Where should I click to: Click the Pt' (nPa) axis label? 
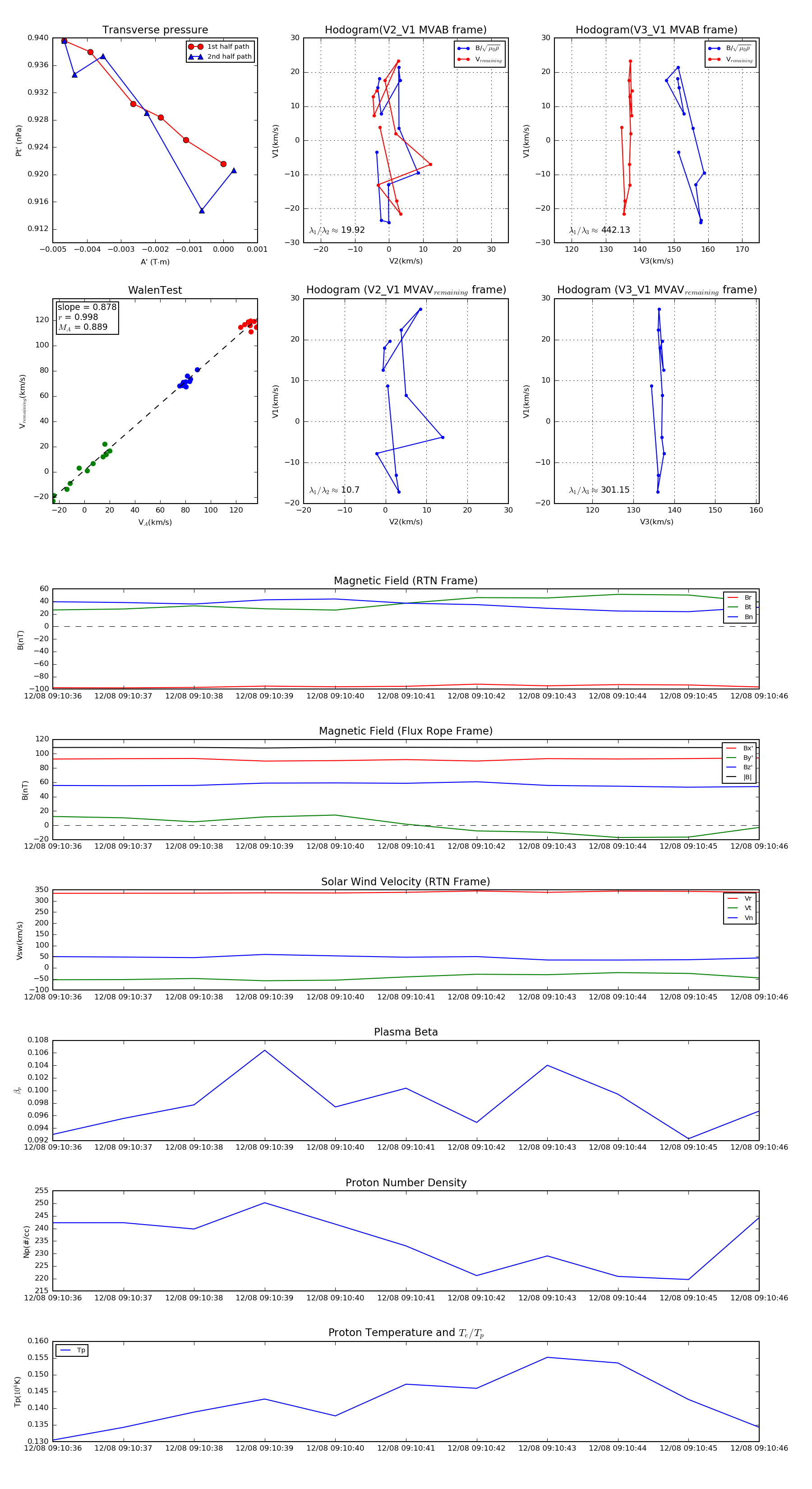point(18,140)
